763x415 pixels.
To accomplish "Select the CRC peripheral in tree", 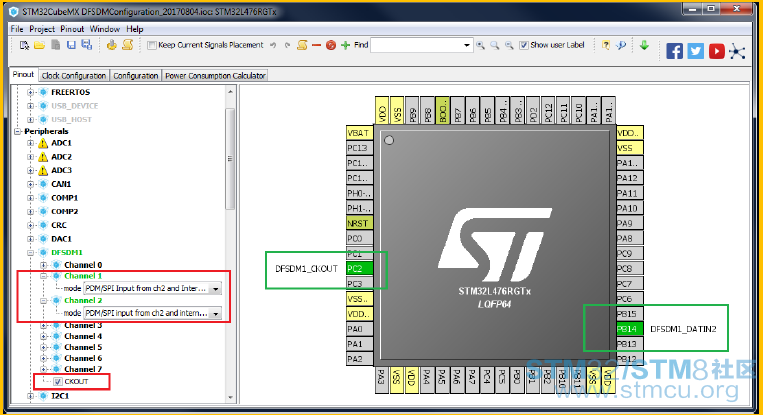I will [59, 225].
